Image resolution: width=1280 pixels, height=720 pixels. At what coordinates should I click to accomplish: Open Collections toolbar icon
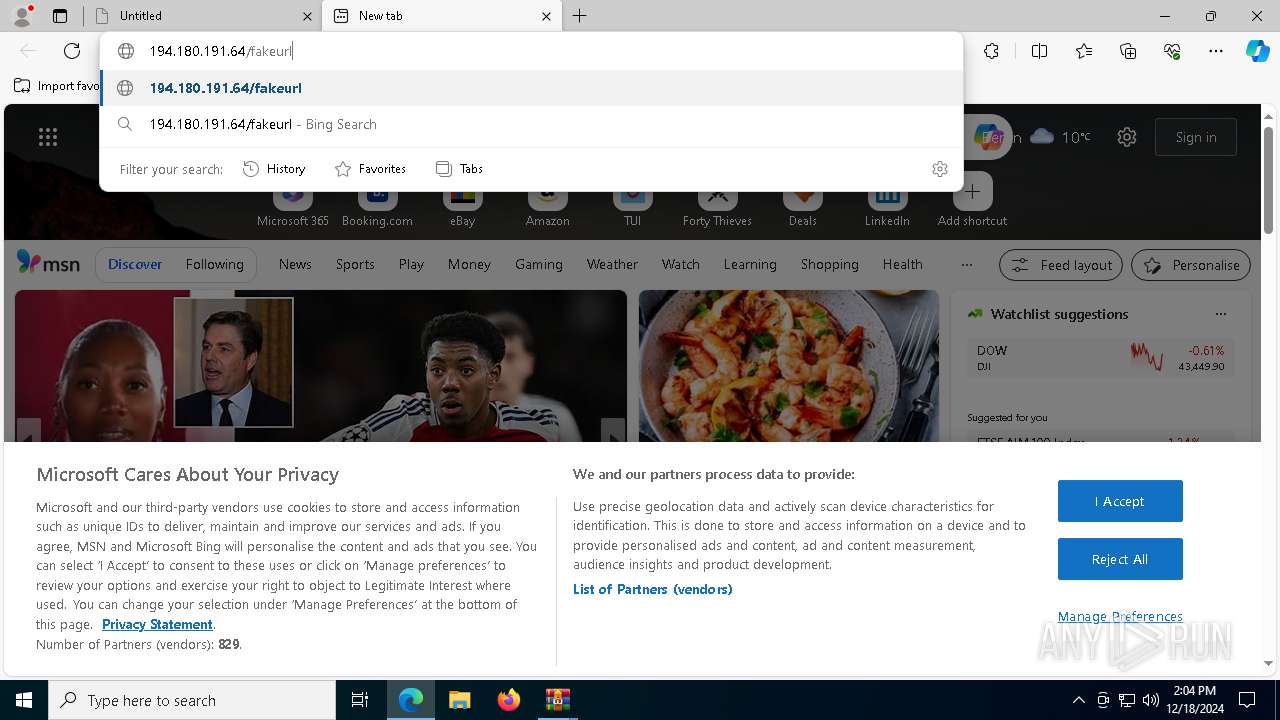tap(1128, 51)
